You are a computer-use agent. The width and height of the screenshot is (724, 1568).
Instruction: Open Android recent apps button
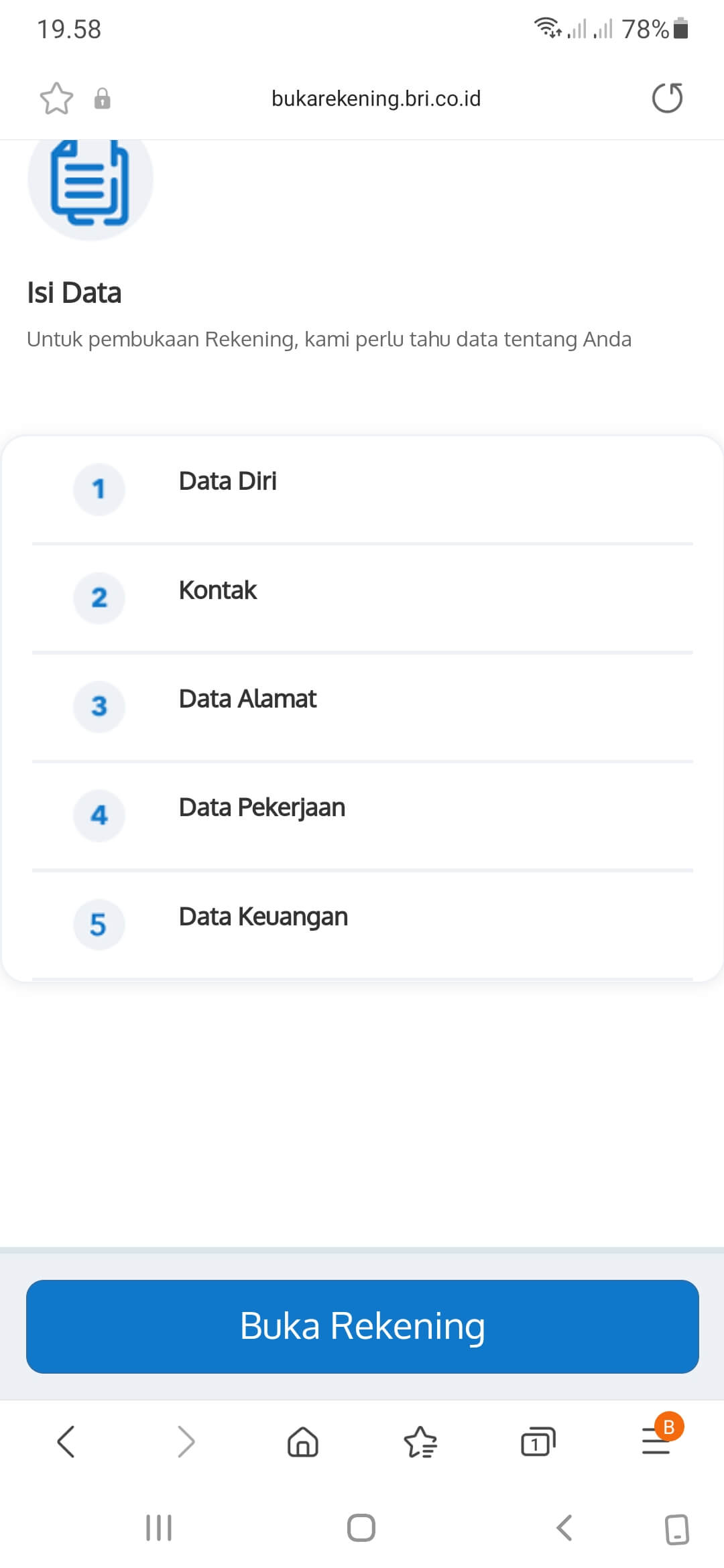(x=159, y=1528)
